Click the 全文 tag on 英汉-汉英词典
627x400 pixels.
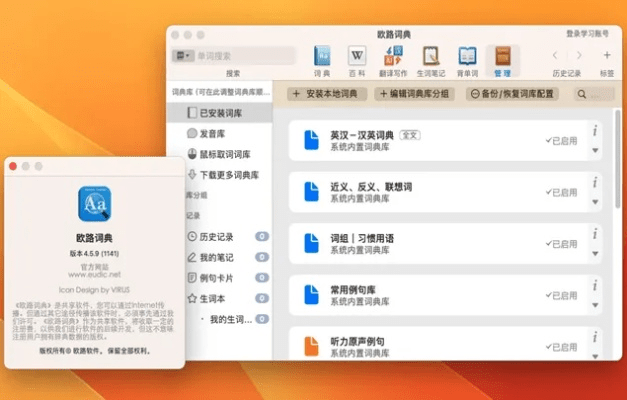coord(409,135)
